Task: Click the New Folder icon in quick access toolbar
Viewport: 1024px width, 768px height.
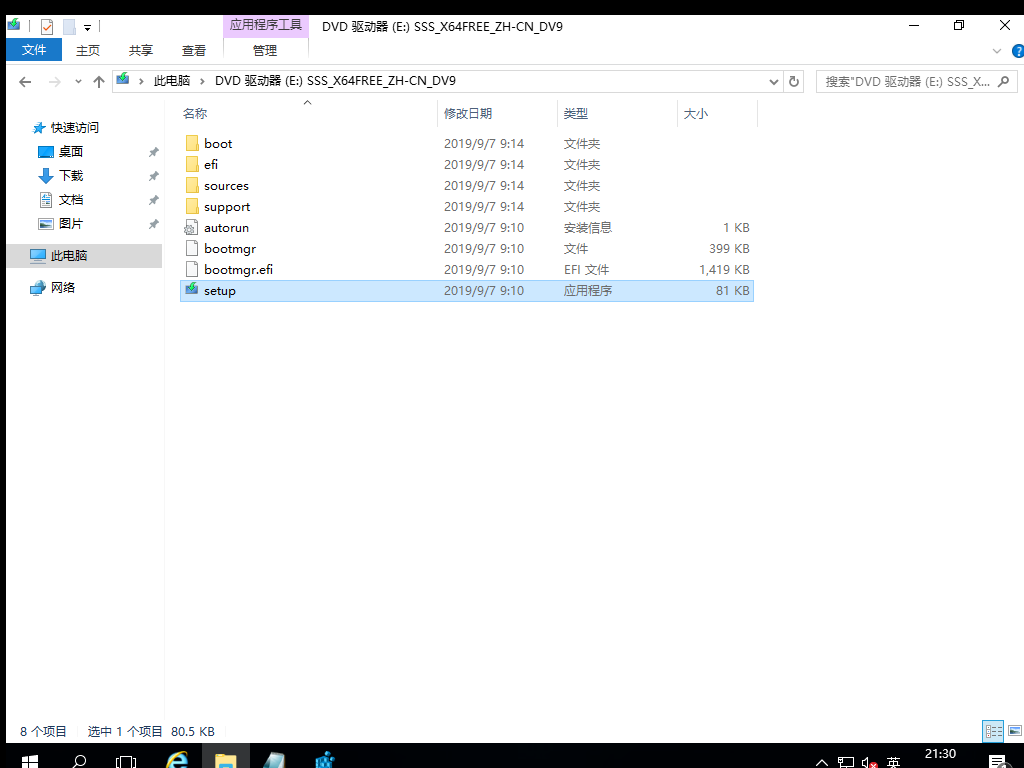Action: pos(69,26)
